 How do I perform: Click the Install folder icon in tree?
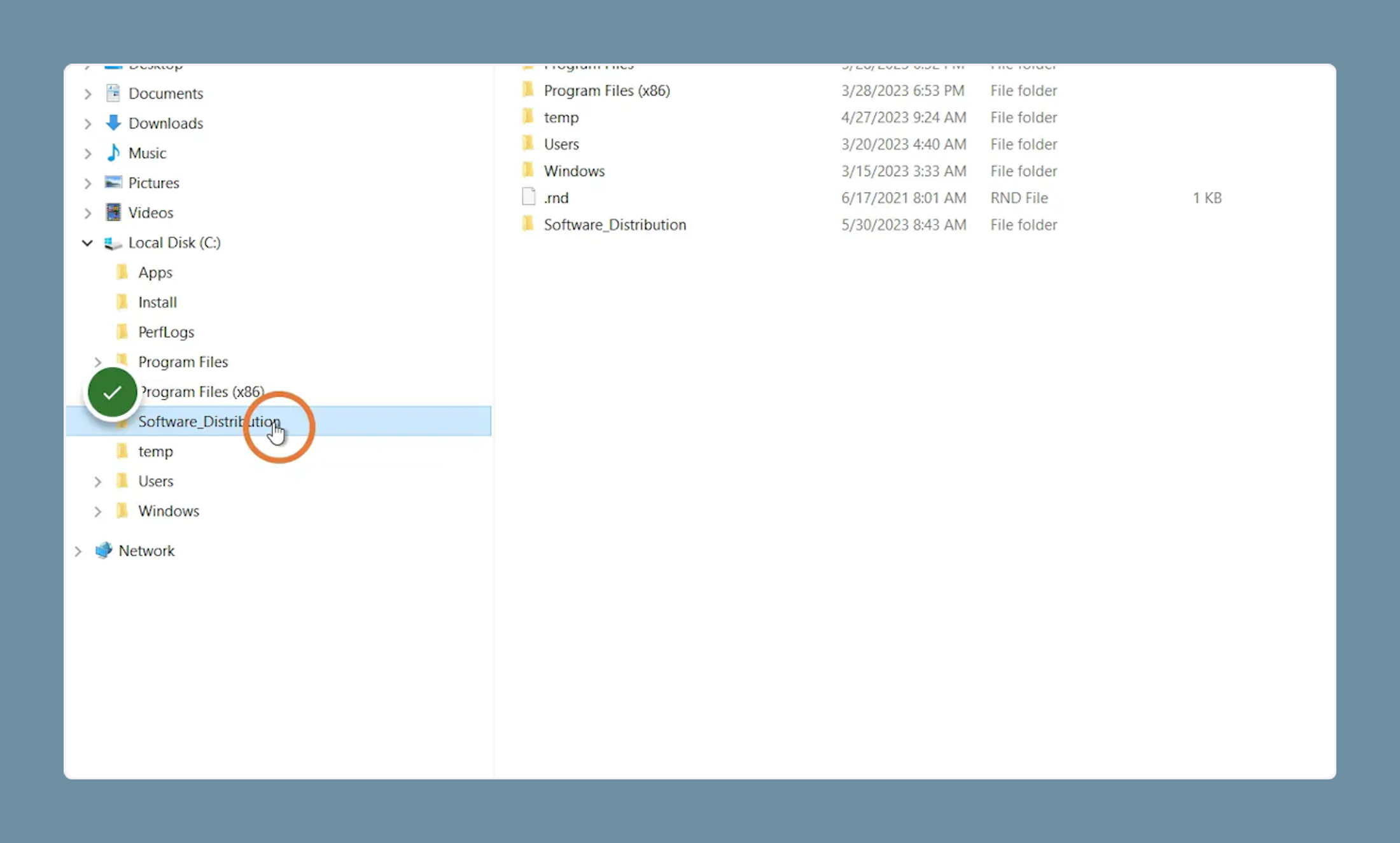(122, 302)
